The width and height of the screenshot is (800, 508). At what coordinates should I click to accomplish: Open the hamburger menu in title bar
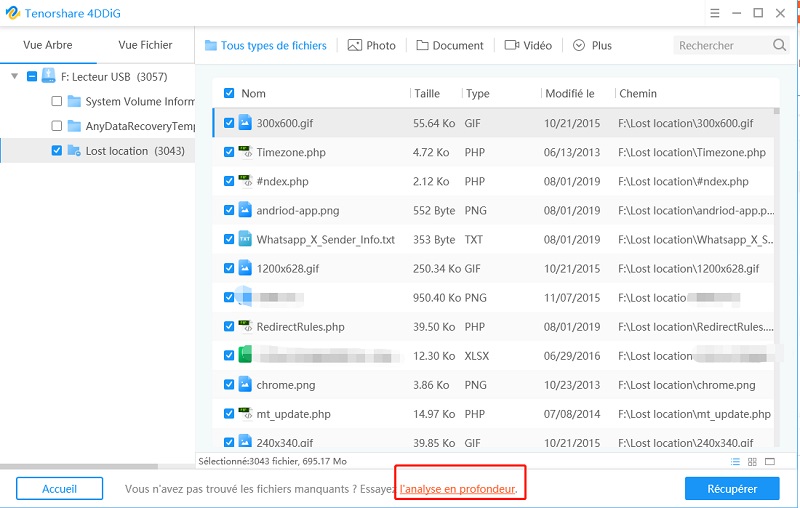coord(715,13)
